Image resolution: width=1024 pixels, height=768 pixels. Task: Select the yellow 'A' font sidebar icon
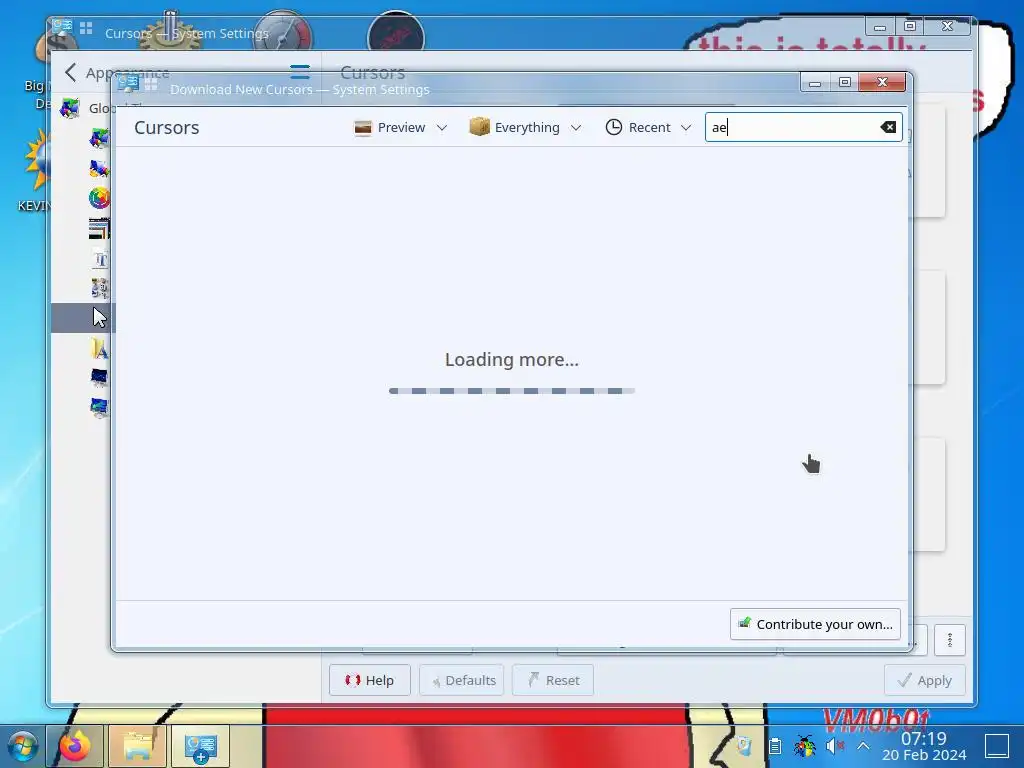(x=99, y=349)
